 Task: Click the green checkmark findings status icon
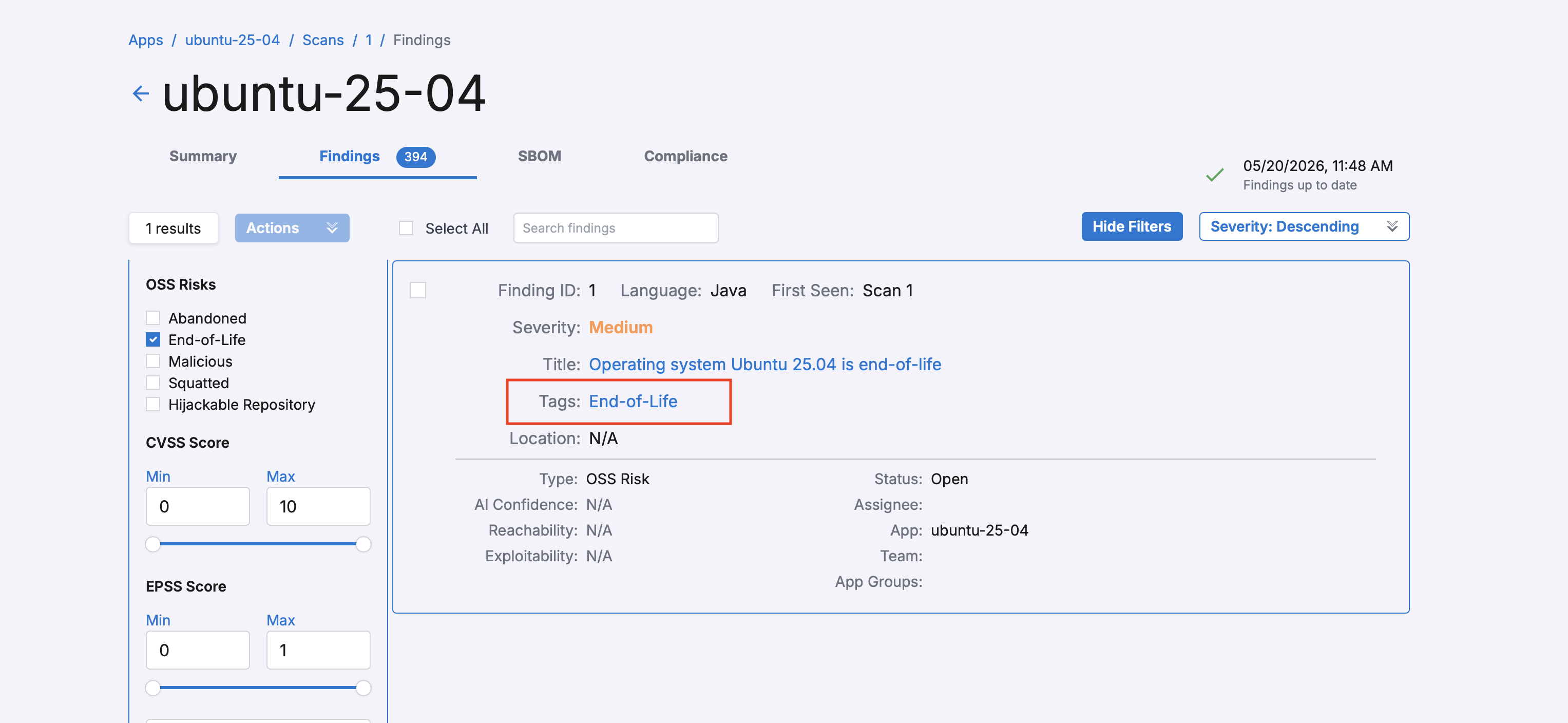[1214, 175]
